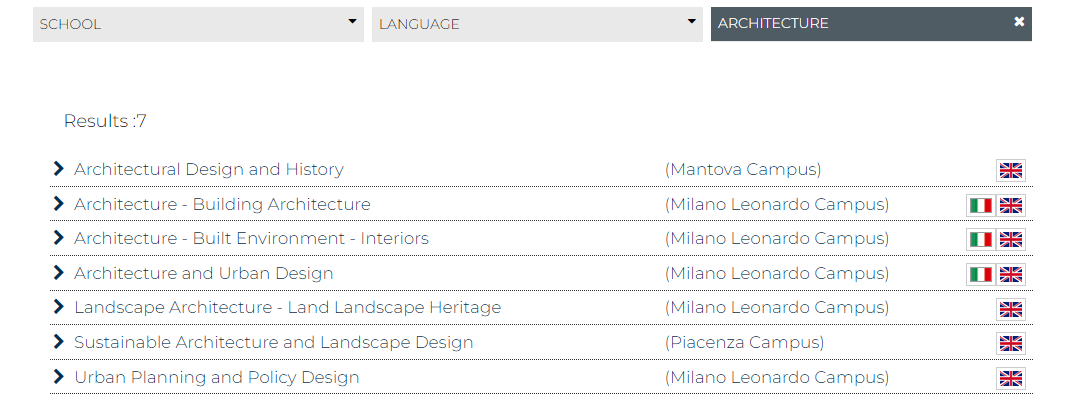The image size is (1065, 412).
Task: Click UK flag for Architectural Design and History
Action: click(1011, 170)
